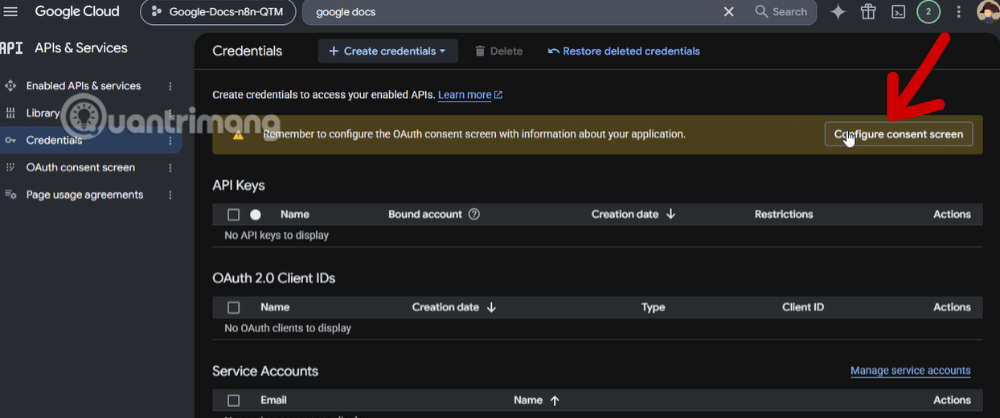Click the disabled Delete button

(499, 51)
